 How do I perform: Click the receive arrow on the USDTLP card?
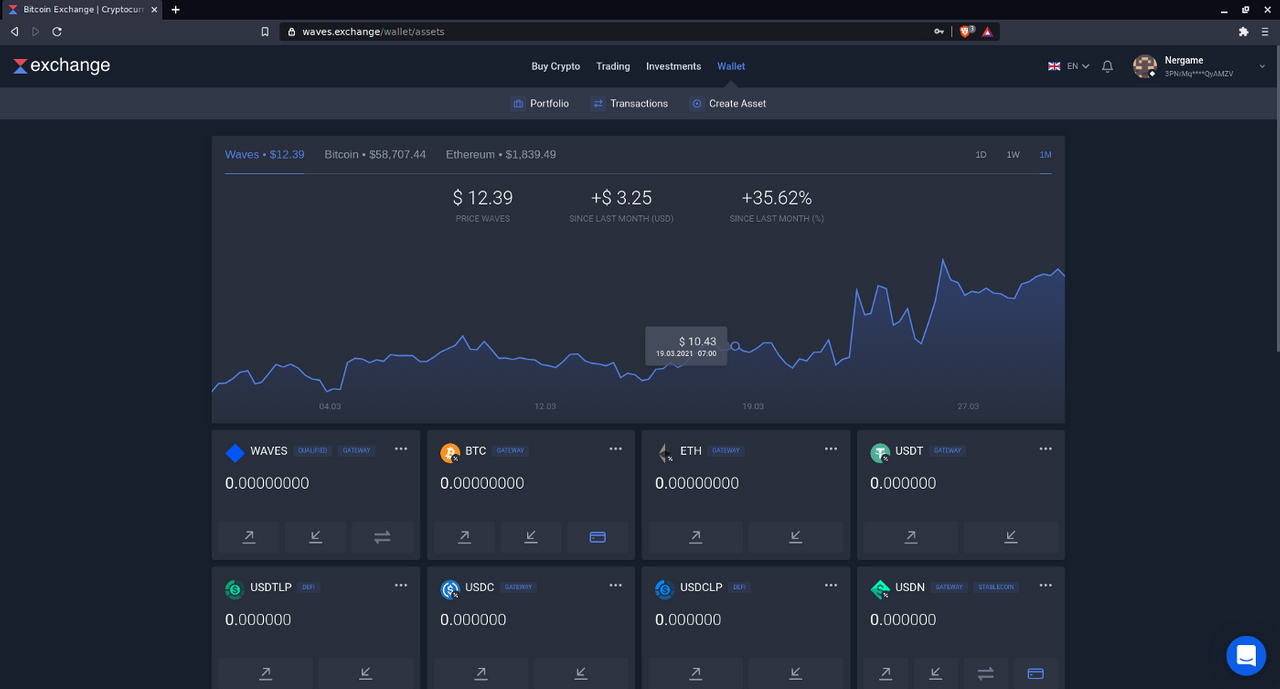point(366,673)
